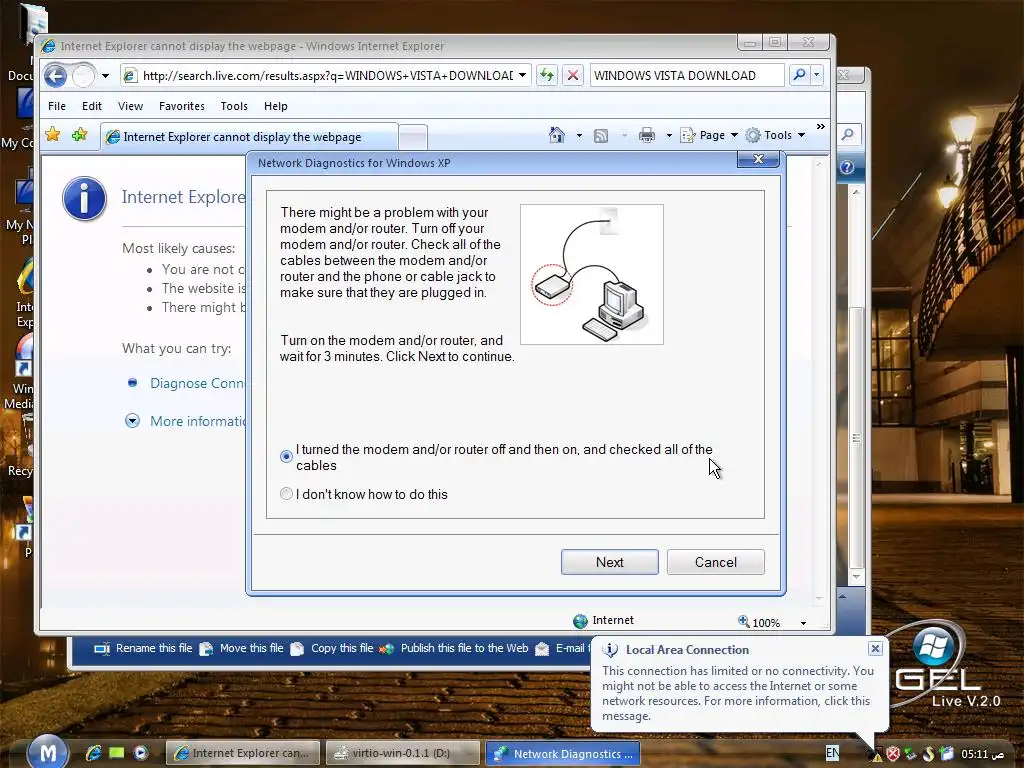Image resolution: width=1024 pixels, height=768 pixels.
Task: Switch to Internet Explorer taskbar button
Action: (243, 753)
